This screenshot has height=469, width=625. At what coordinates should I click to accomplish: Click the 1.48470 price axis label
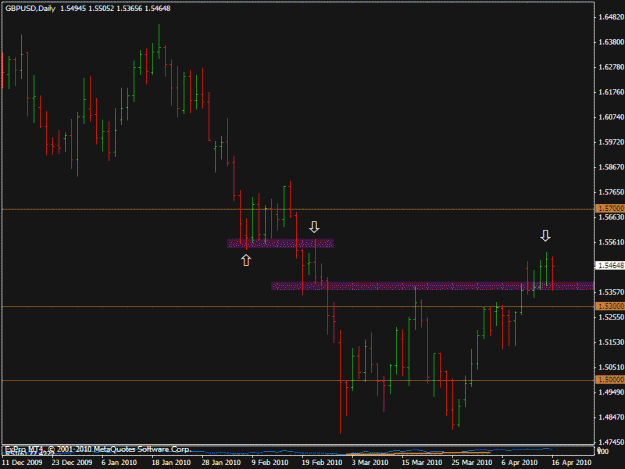pos(611,417)
